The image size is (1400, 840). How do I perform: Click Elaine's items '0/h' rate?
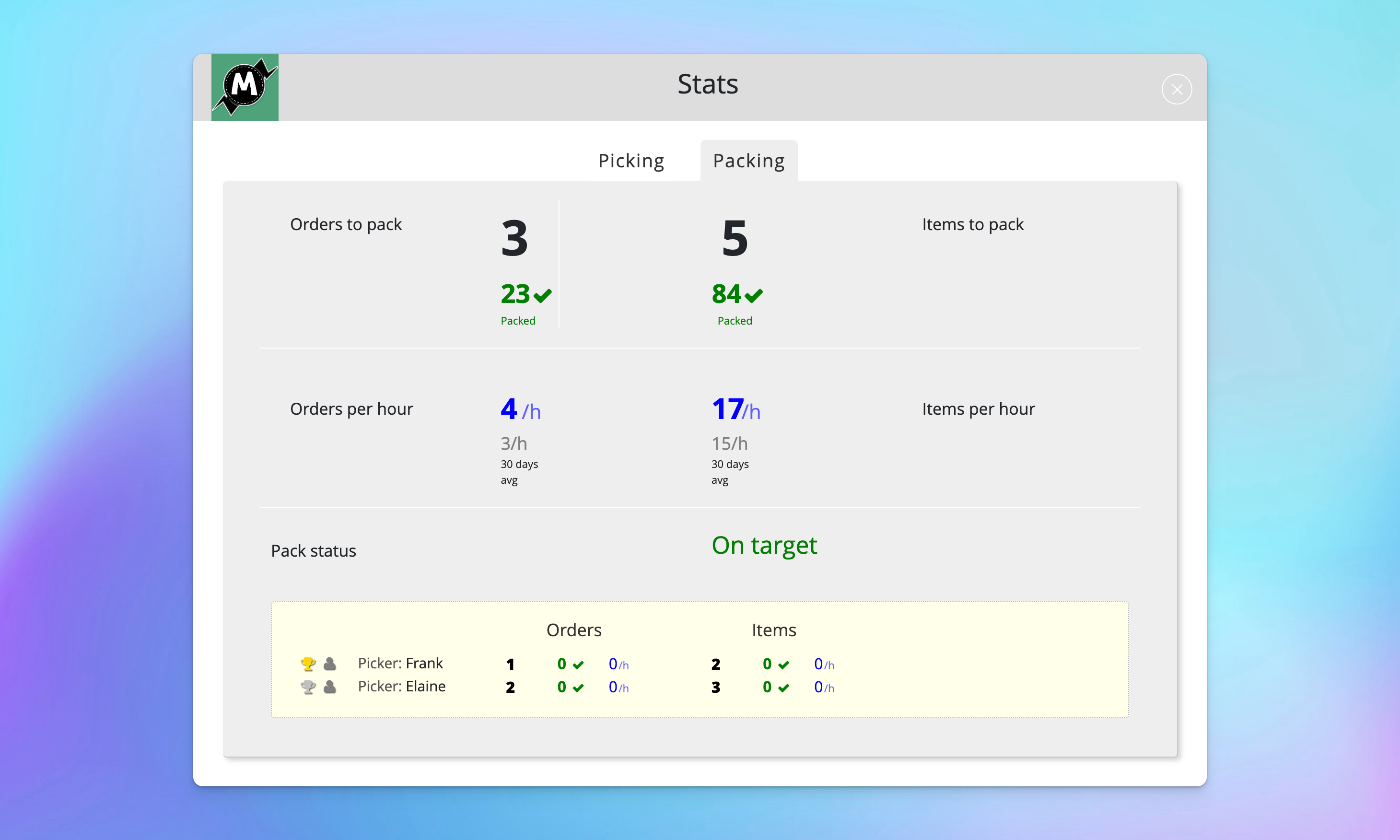pyautogui.click(x=824, y=688)
